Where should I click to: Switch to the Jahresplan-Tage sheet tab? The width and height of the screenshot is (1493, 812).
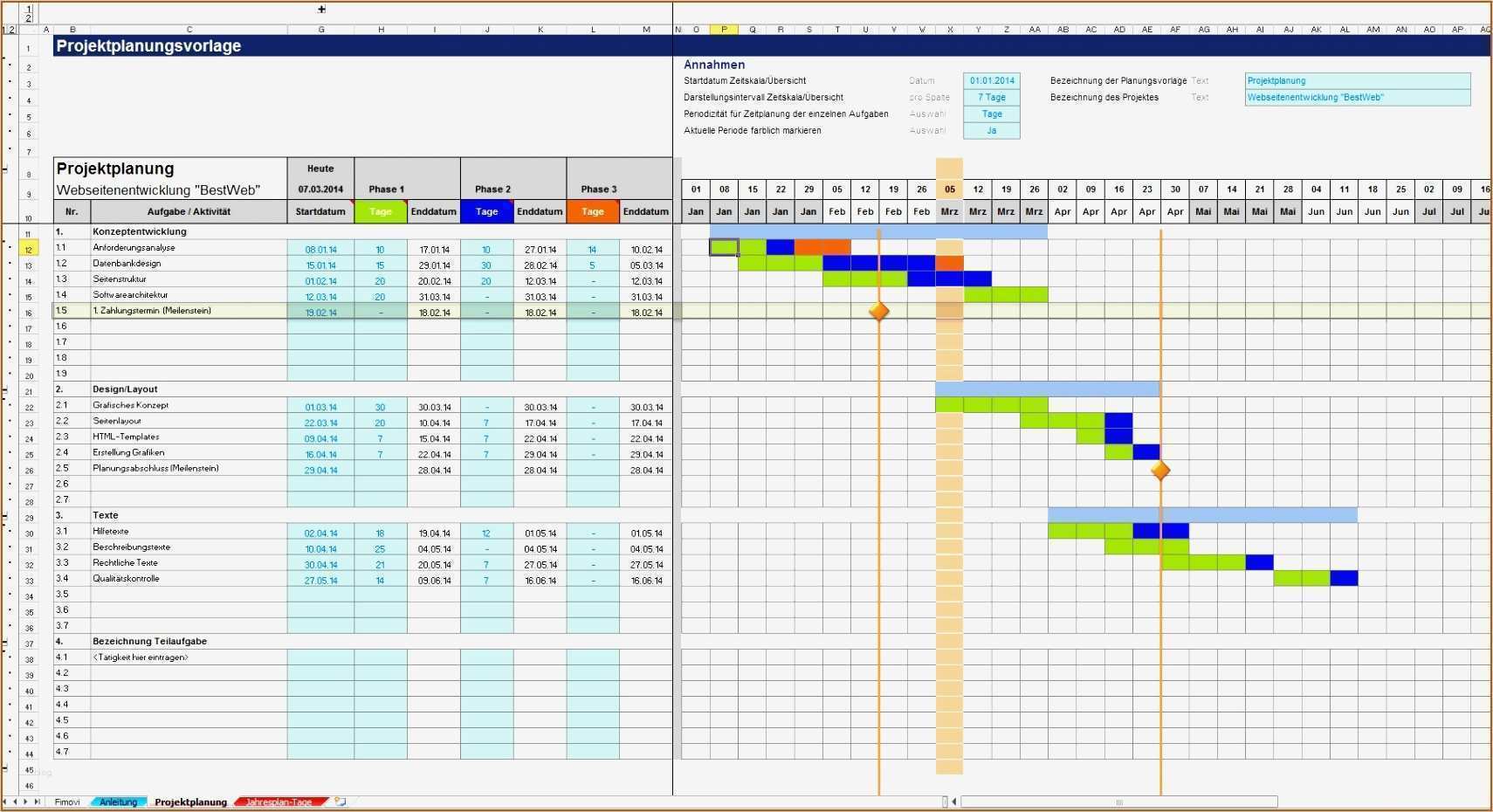tap(279, 802)
